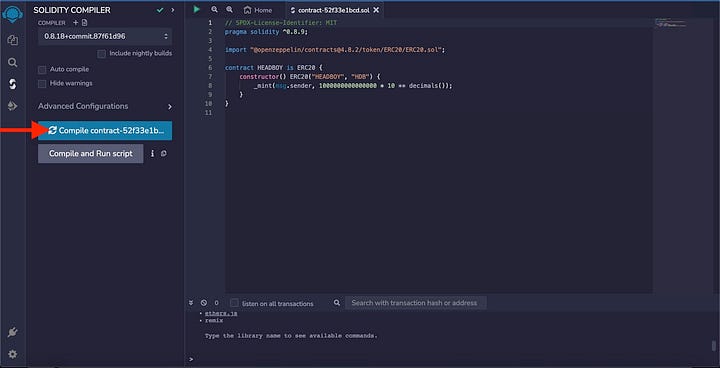Image resolution: width=720 pixels, height=368 pixels.
Task: Select the Solidity compiler sidebar icon
Action: (13, 84)
